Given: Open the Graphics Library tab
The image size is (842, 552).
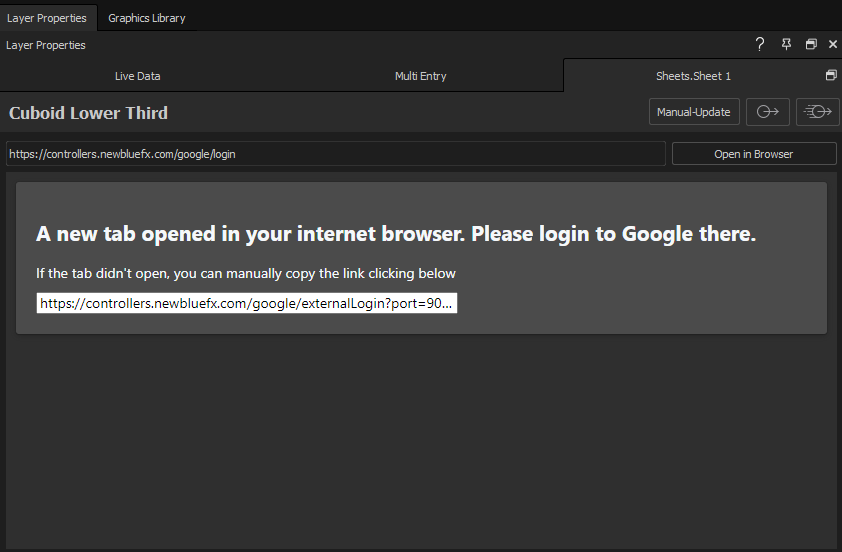Looking at the screenshot, I should click(147, 18).
